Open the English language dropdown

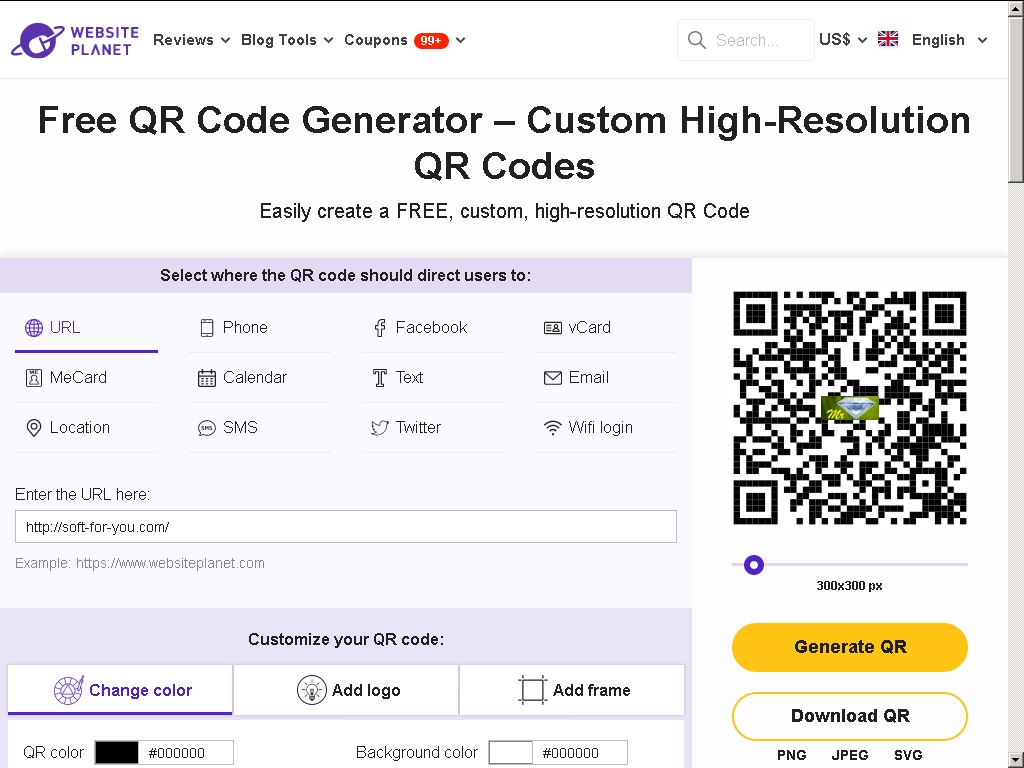pos(950,40)
